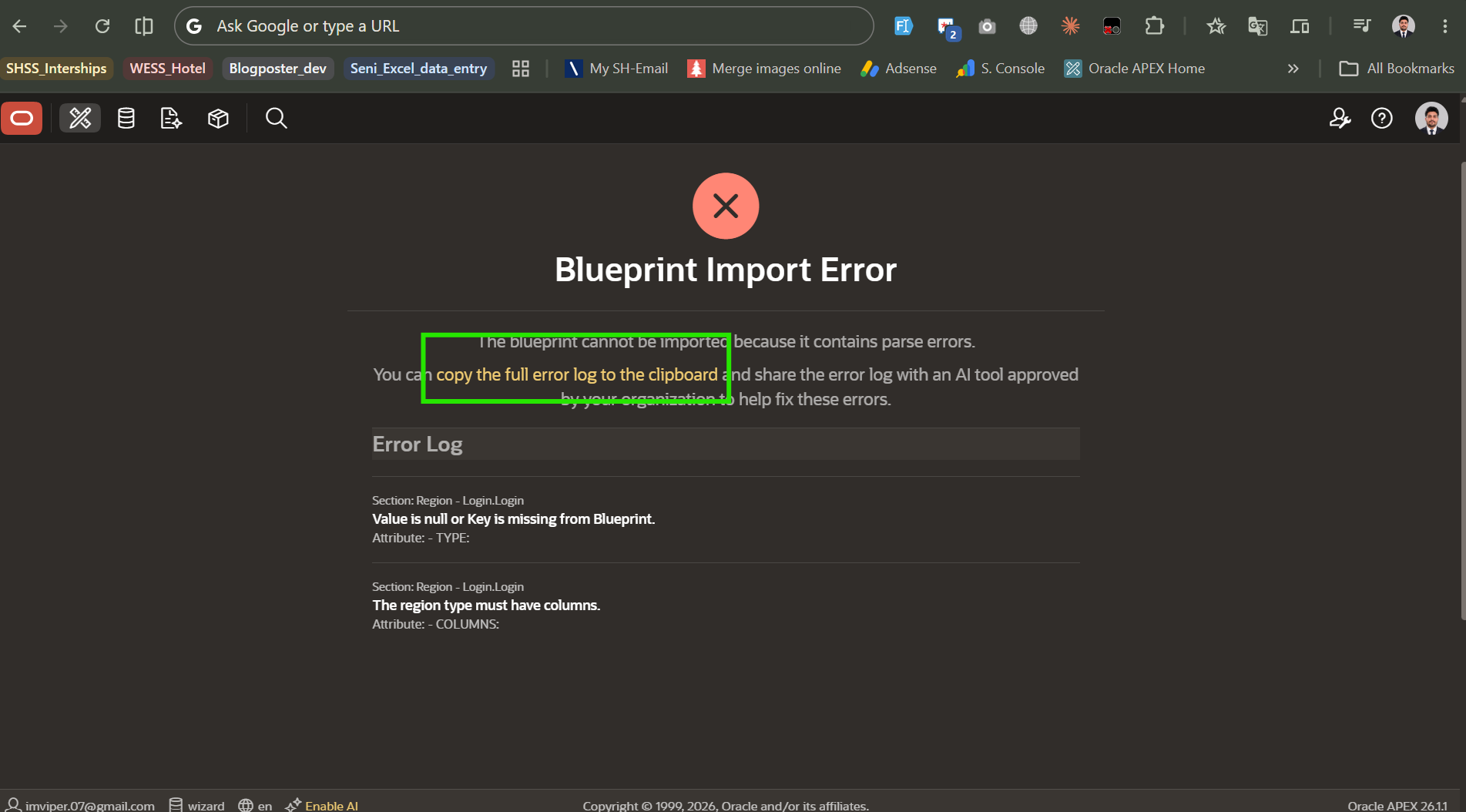Open the media controls playlist icon
This screenshot has width=1466, height=812.
point(1361,26)
